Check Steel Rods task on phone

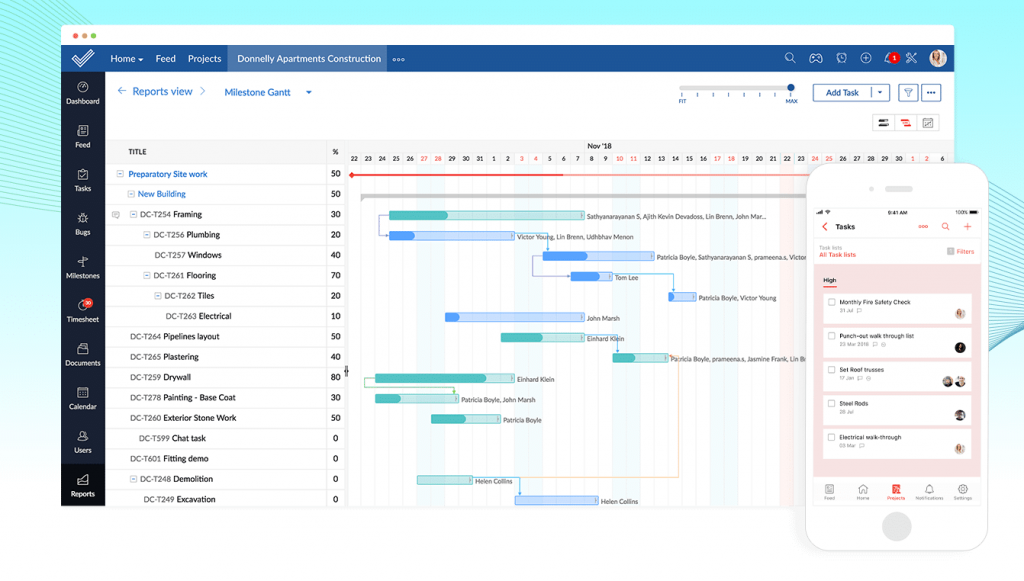tap(831, 403)
